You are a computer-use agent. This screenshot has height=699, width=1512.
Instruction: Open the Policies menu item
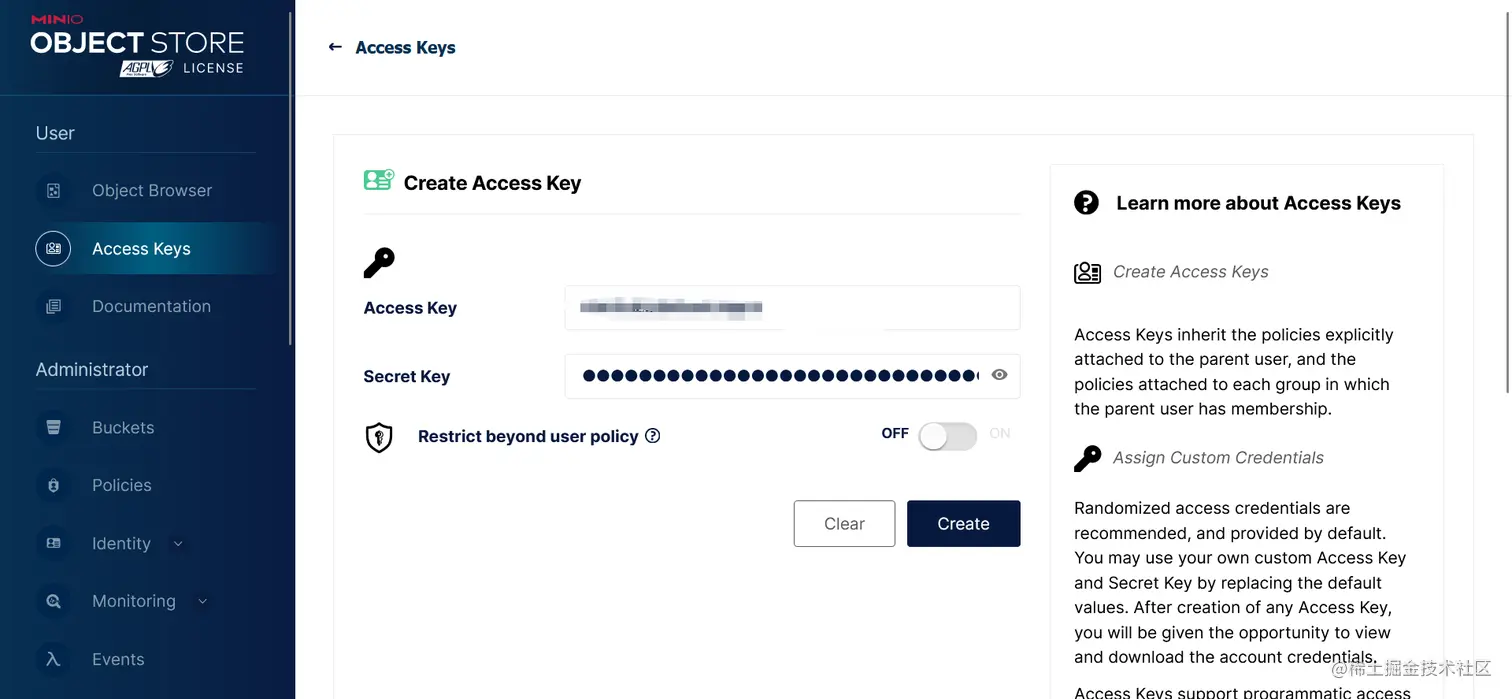[122, 485]
